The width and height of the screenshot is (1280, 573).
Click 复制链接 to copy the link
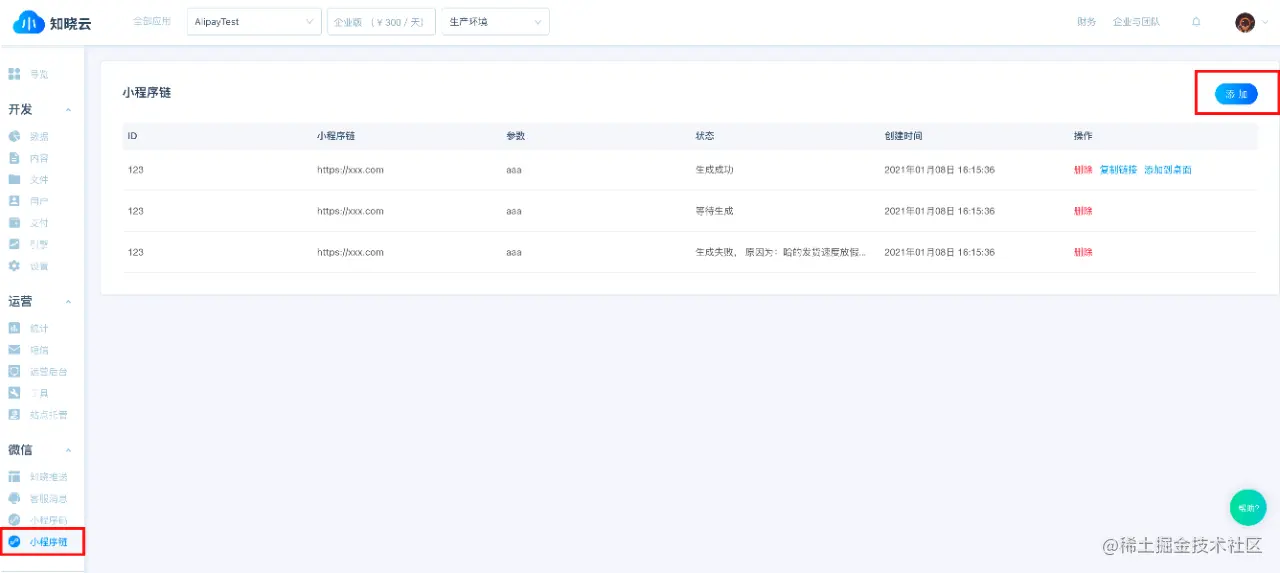pyautogui.click(x=1118, y=170)
